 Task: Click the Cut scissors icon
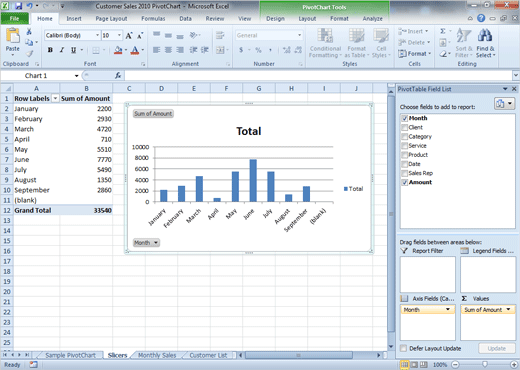[x=29, y=32]
